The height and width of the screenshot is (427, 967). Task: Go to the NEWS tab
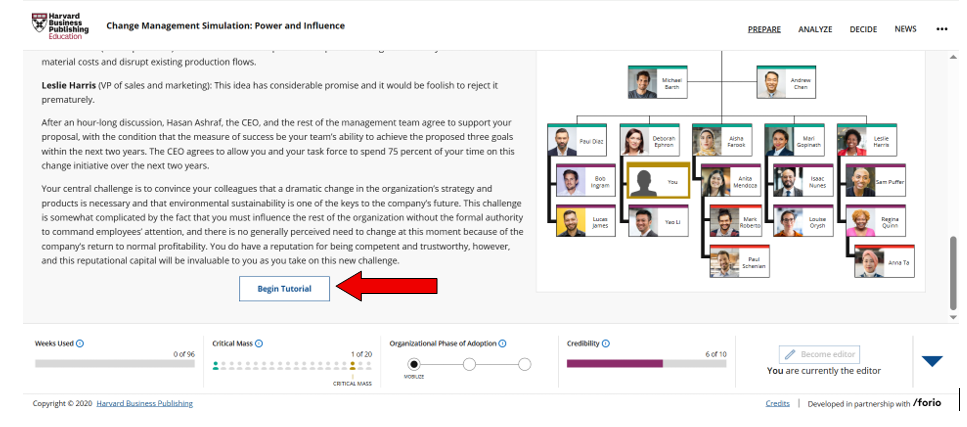click(x=905, y=29)
